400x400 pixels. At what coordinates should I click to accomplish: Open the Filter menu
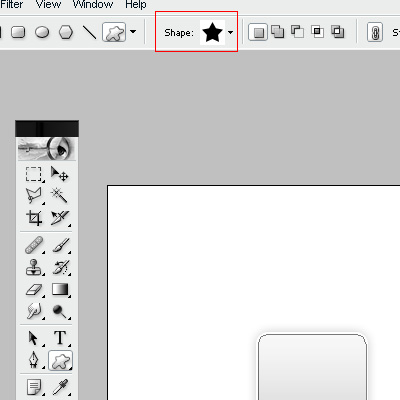coord(12,5)
